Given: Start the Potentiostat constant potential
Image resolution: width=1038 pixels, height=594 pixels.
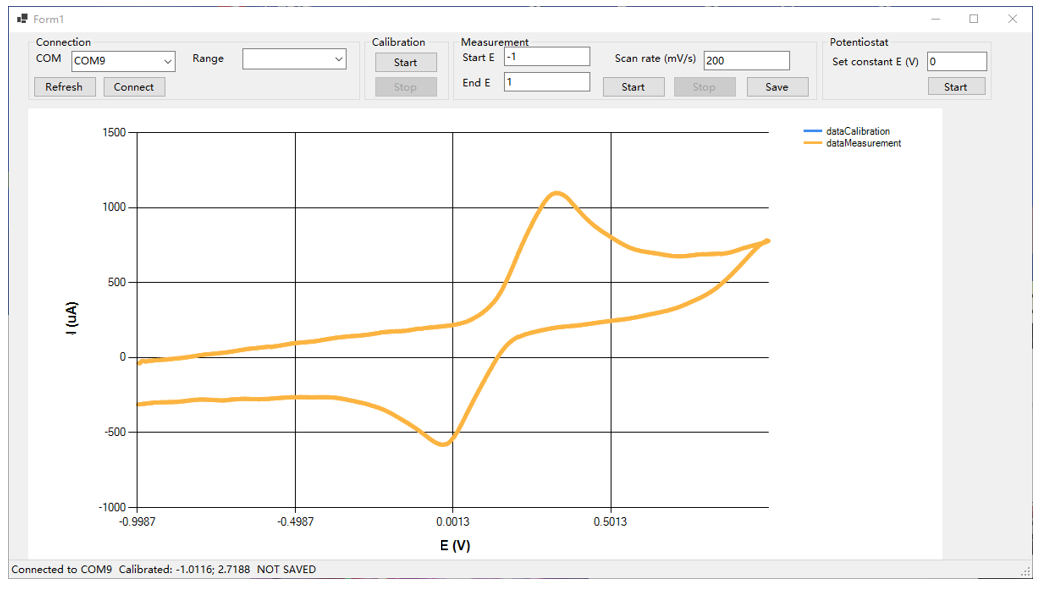Looking at the screenshot, I should point(955,87).
